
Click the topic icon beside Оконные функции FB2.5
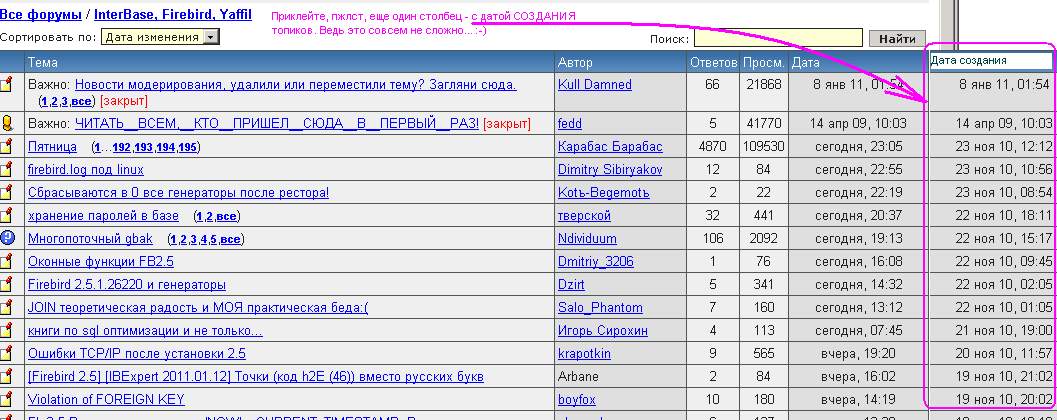pos(7,262)
